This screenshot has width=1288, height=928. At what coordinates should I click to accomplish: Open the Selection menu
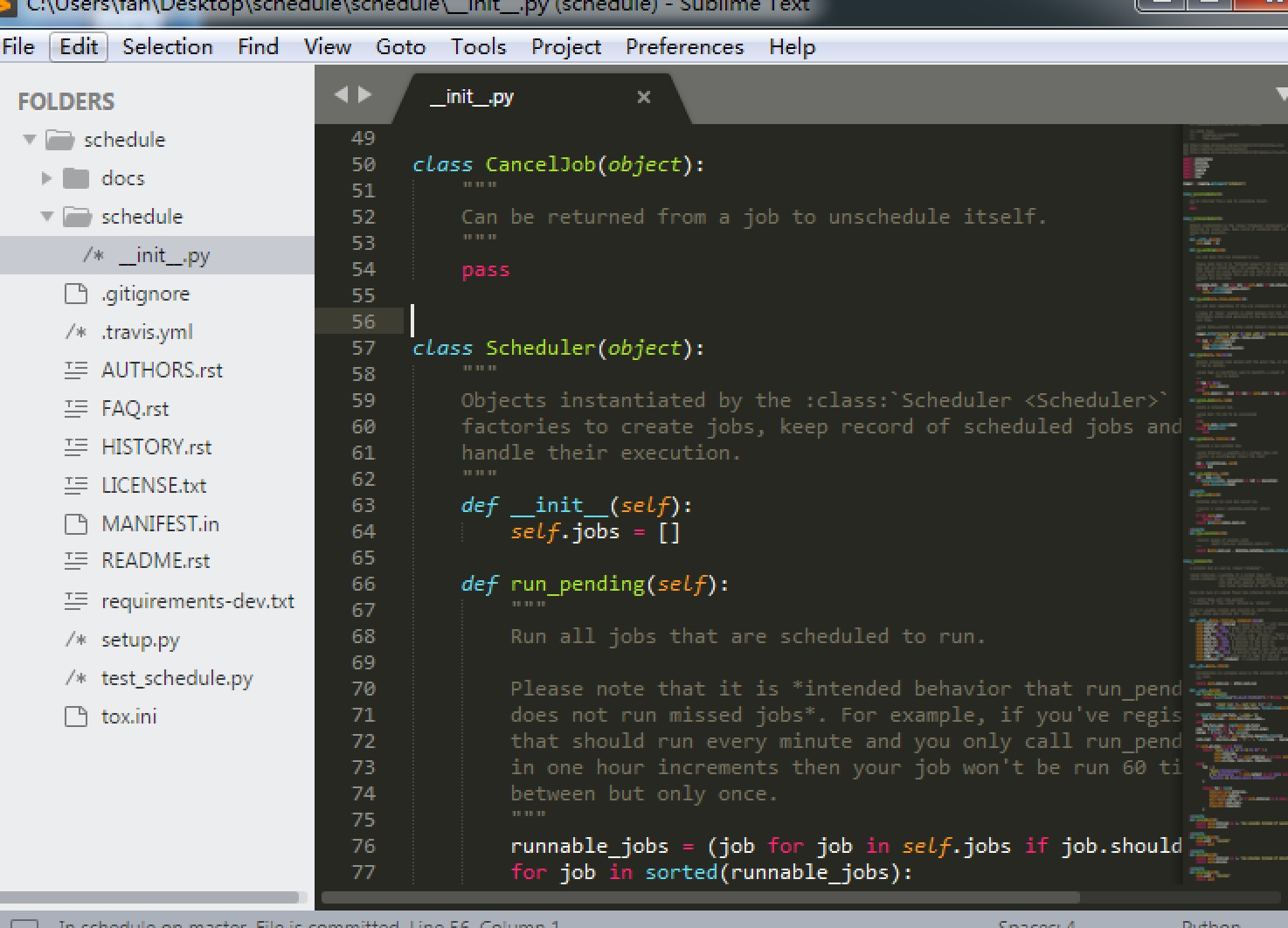(x=168, y=46)
